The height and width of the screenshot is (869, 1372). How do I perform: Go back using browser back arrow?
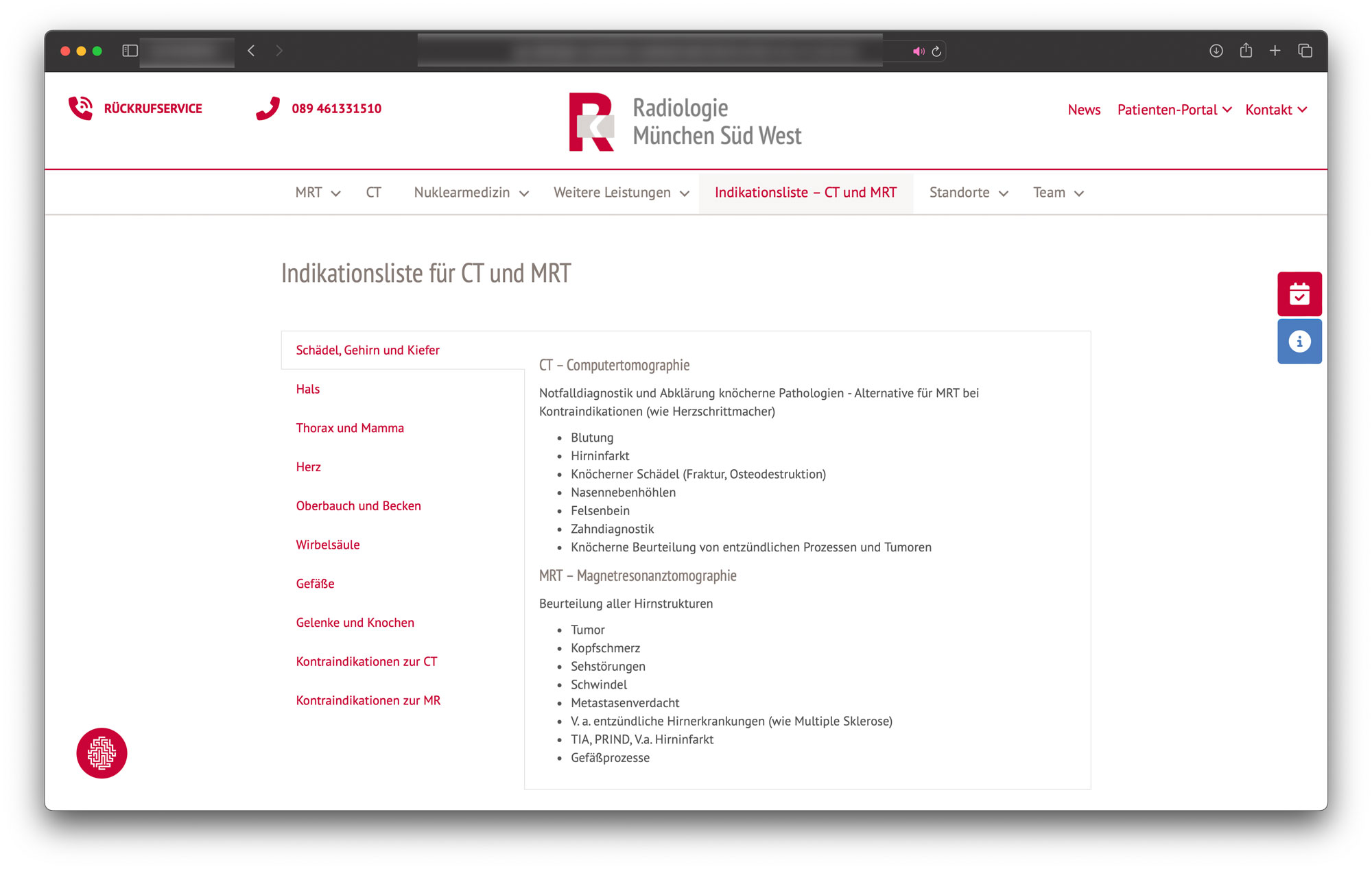point(251,51)
